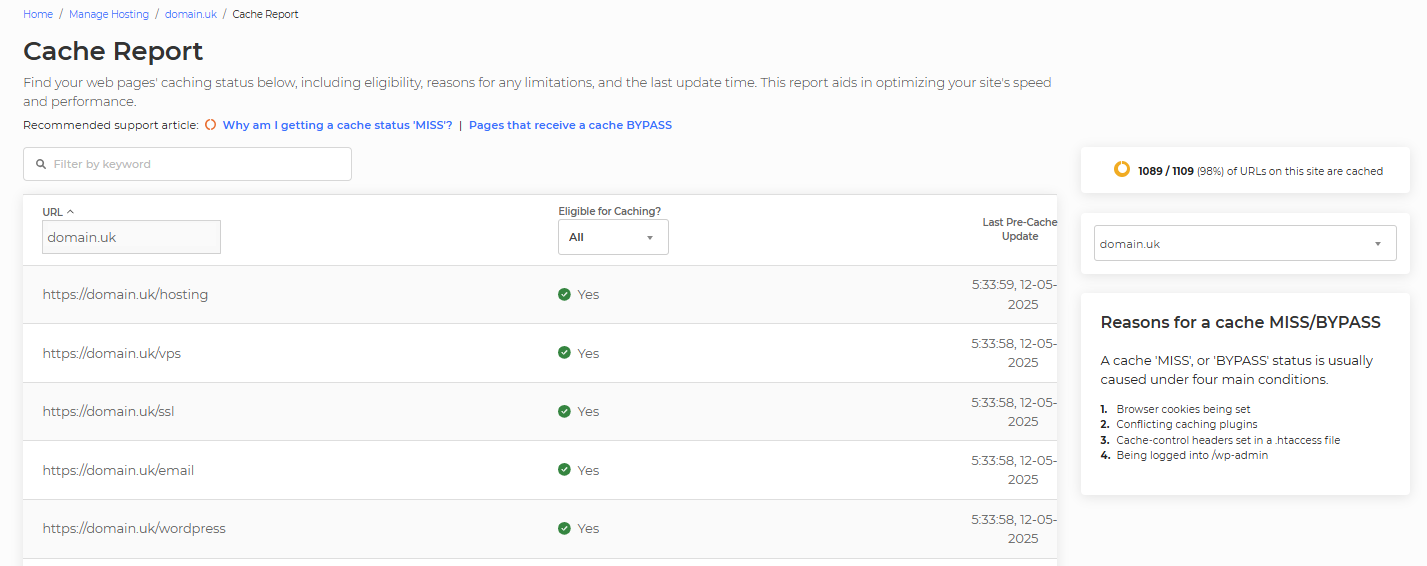Click Yes status in ssl row
The image size is (1427, 566).
click(x=588, y=411)
